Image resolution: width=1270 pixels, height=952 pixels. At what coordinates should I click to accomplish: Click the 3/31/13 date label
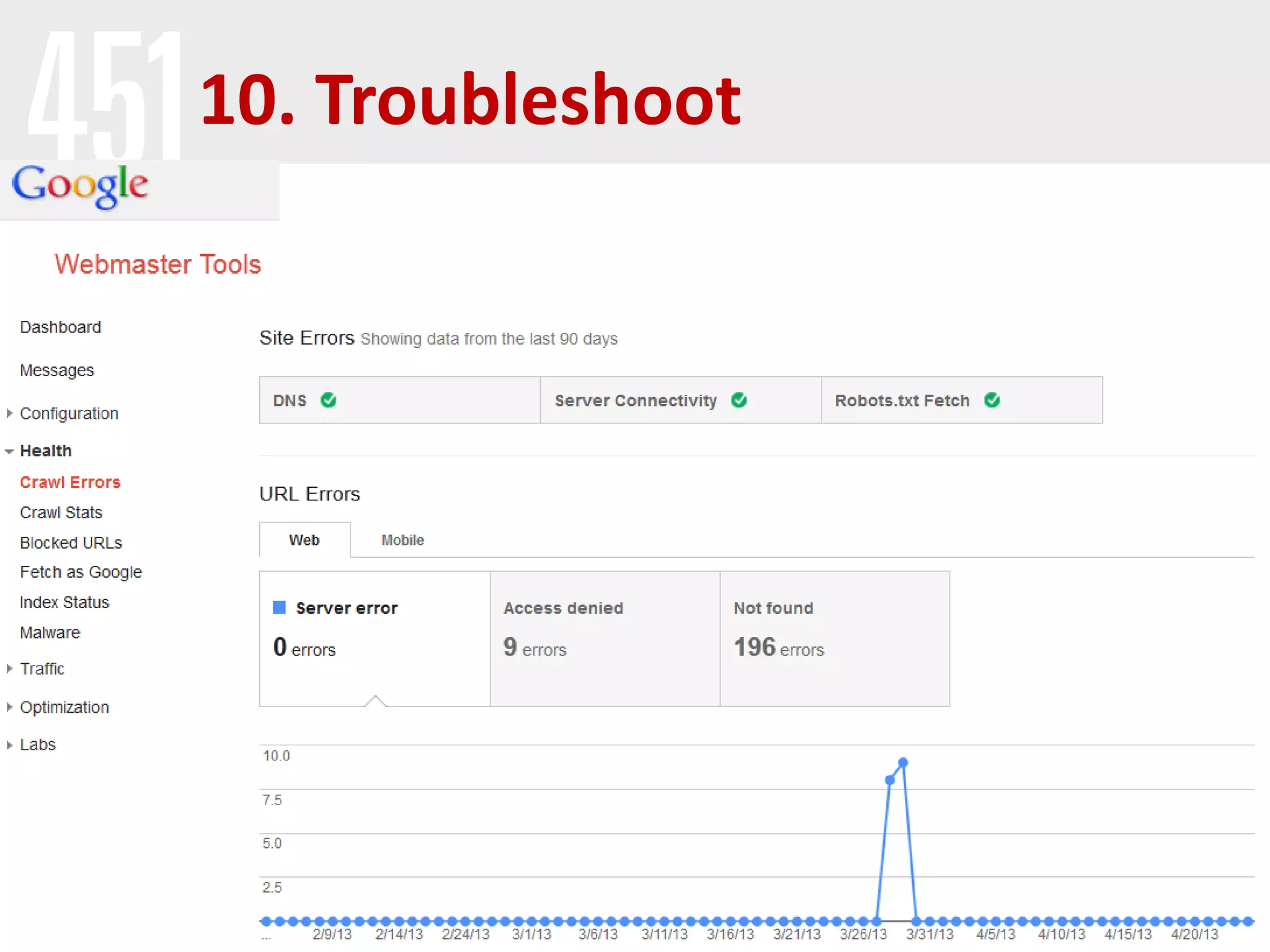[x=930, y=935]
